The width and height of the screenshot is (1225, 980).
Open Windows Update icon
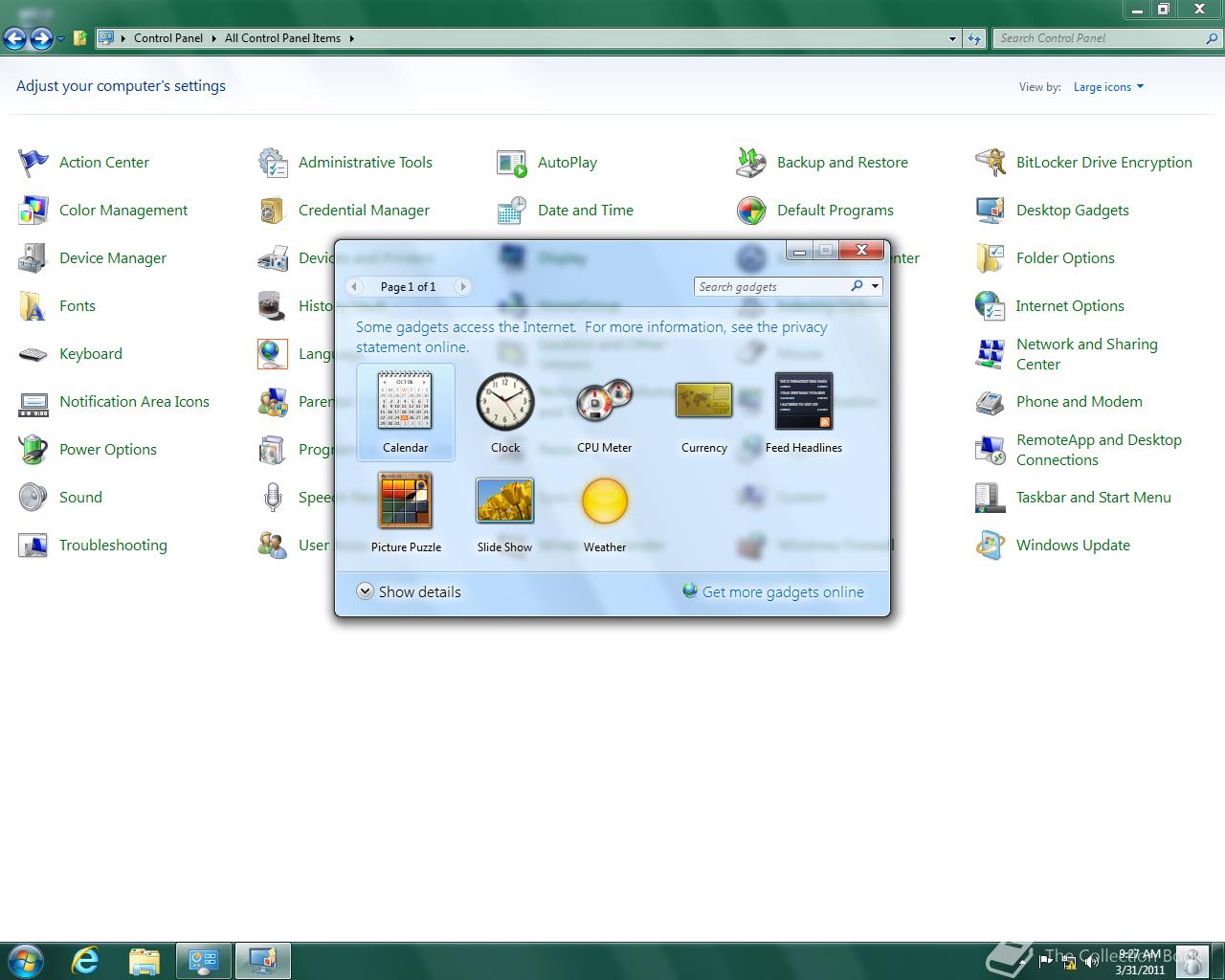(990, 546)
